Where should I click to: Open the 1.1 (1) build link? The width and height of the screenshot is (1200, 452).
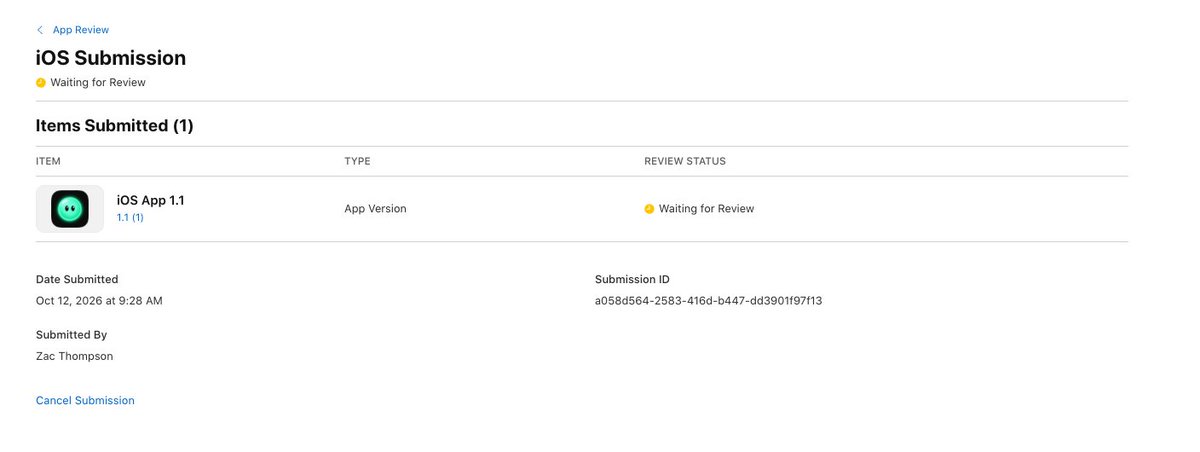(x=130, y=217)
